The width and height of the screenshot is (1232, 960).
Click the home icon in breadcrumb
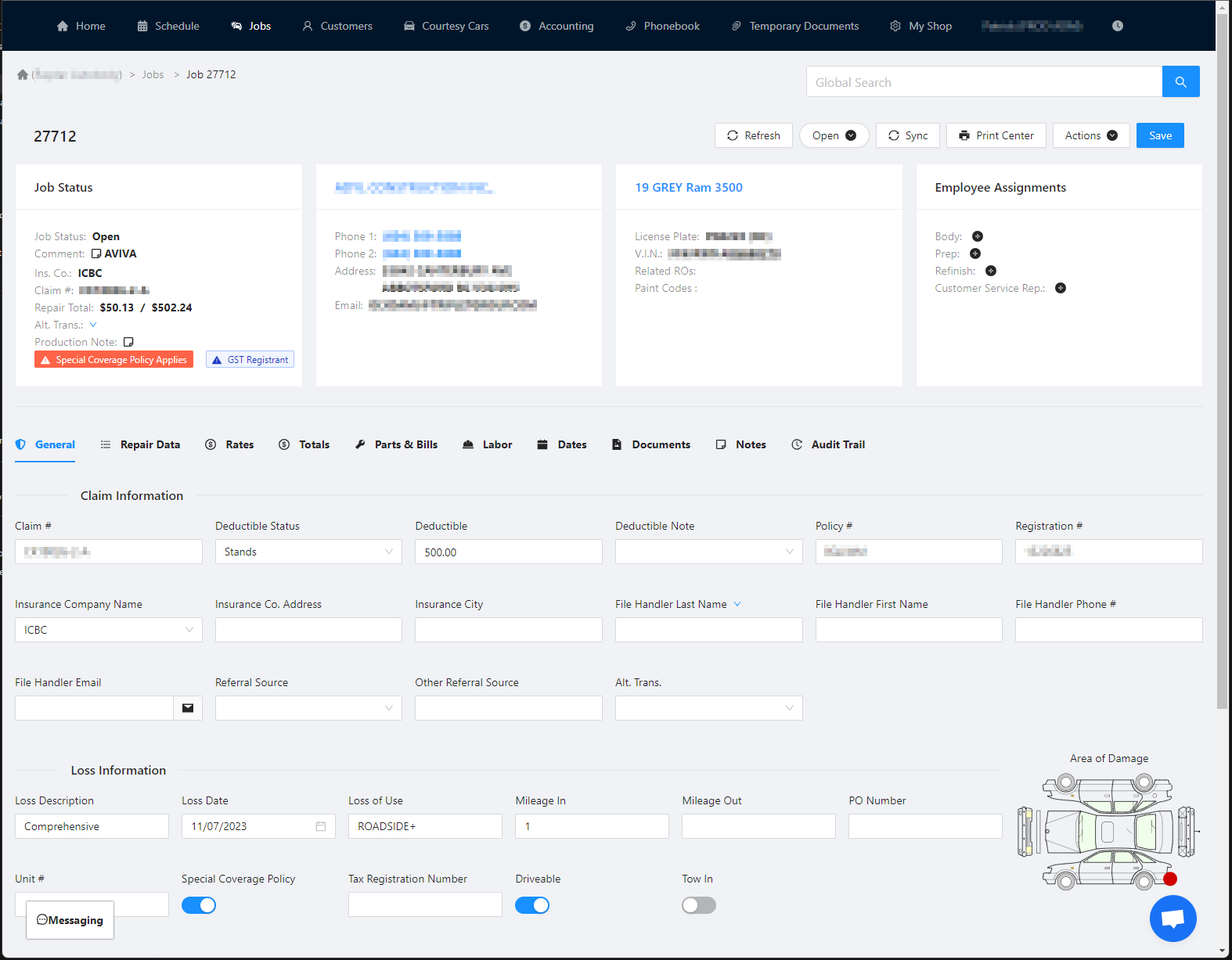(x=23, y=74)
